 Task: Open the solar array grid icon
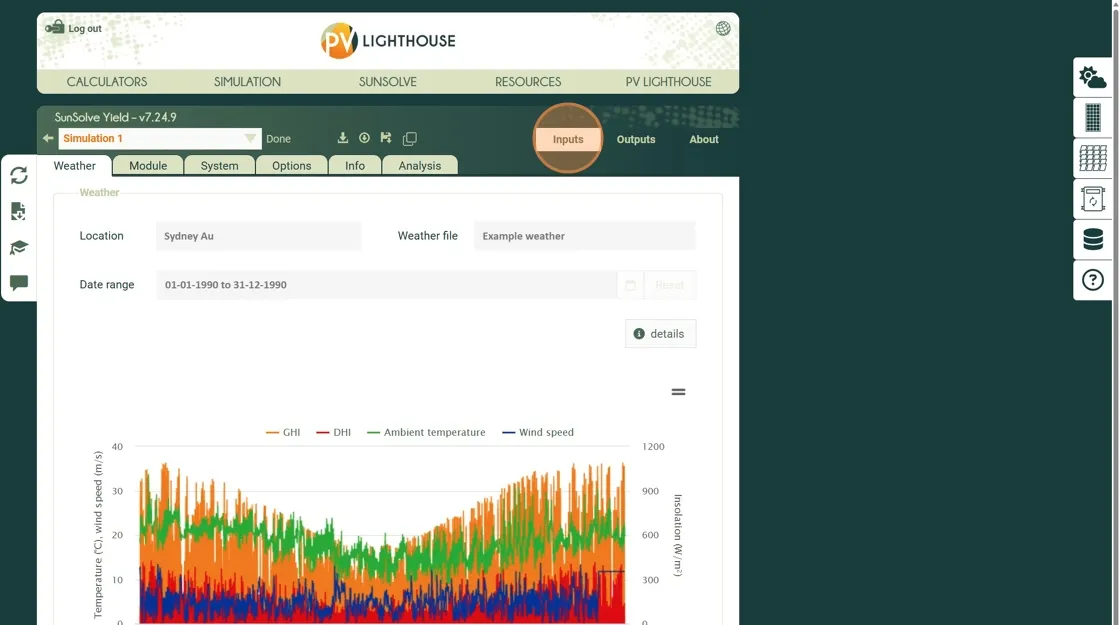[1092, 158]
